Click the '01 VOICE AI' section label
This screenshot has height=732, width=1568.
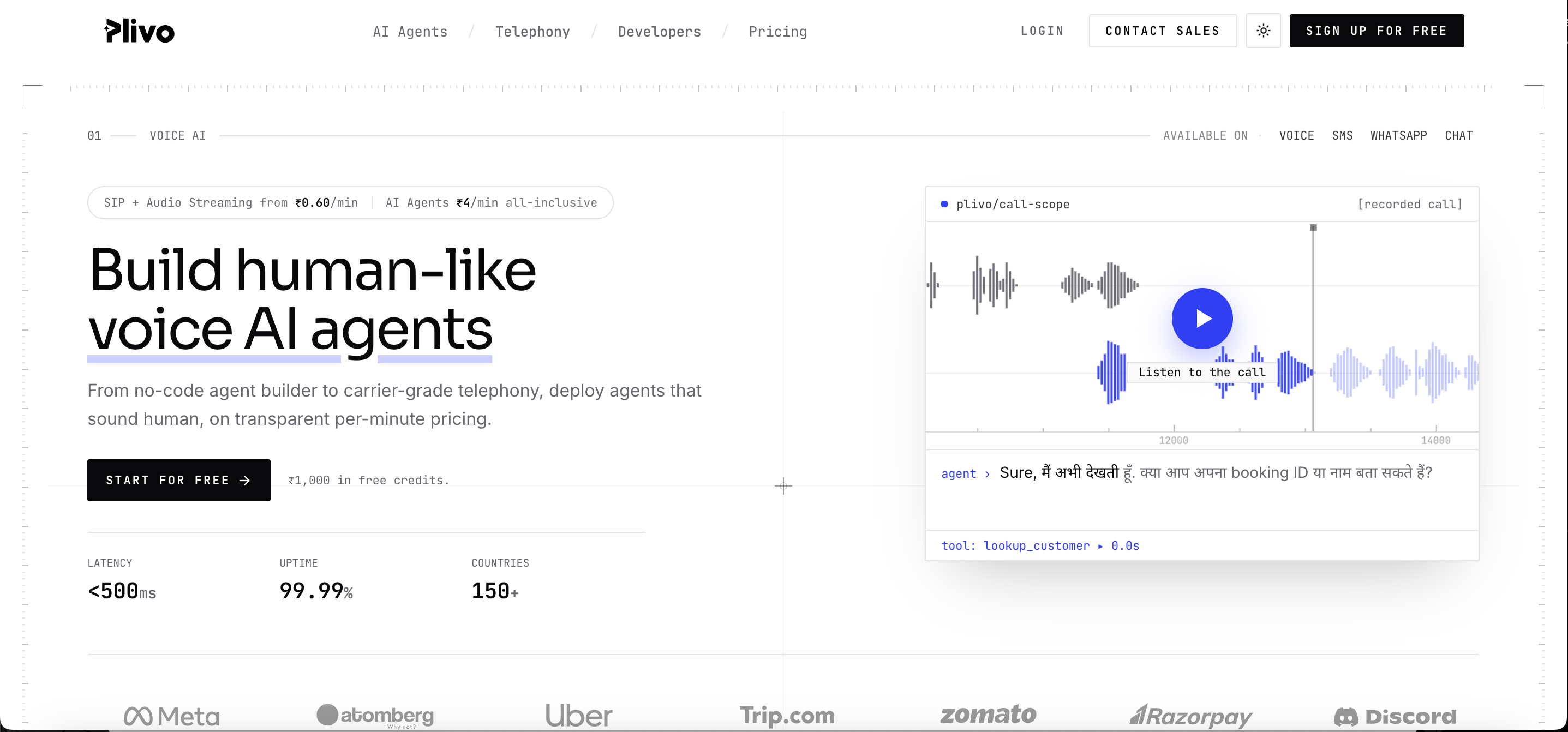[146, 135]
